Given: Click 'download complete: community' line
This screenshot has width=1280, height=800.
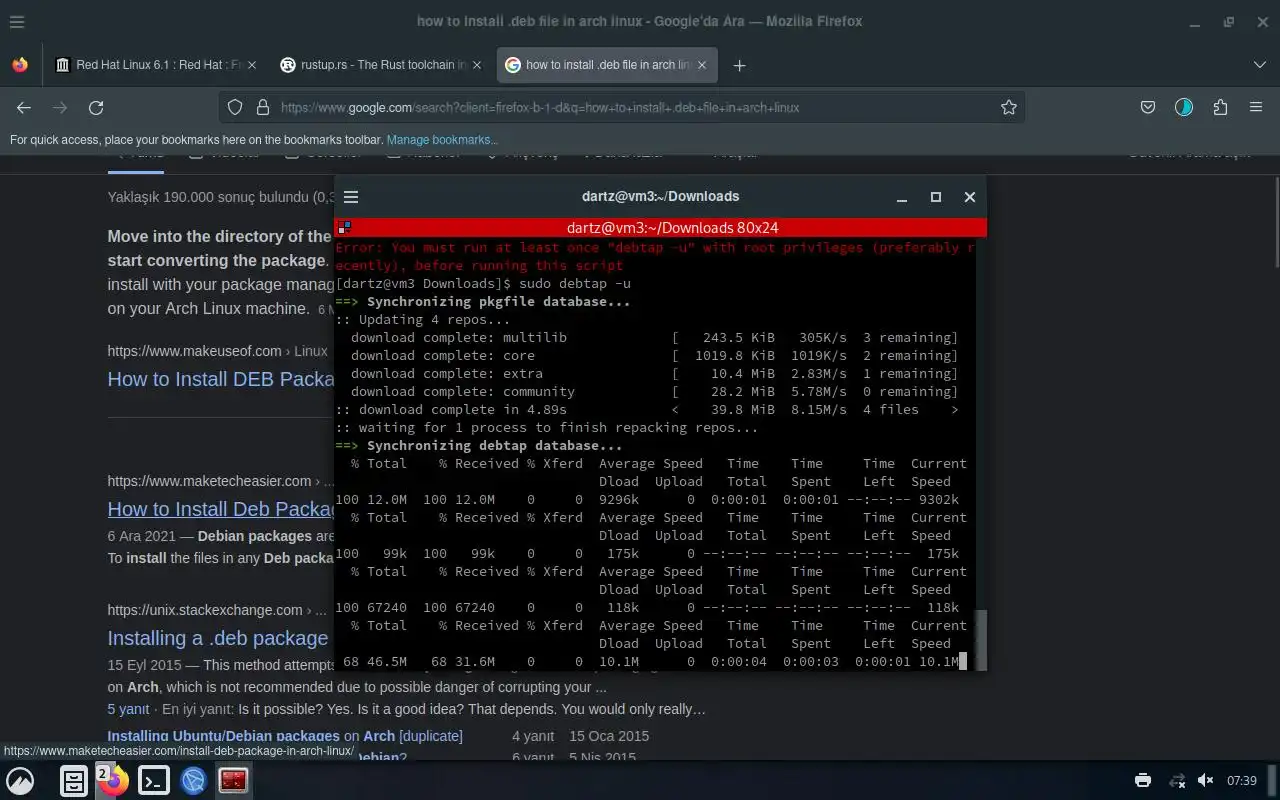Looking at the screenshot, I should [x=463, y=392].
